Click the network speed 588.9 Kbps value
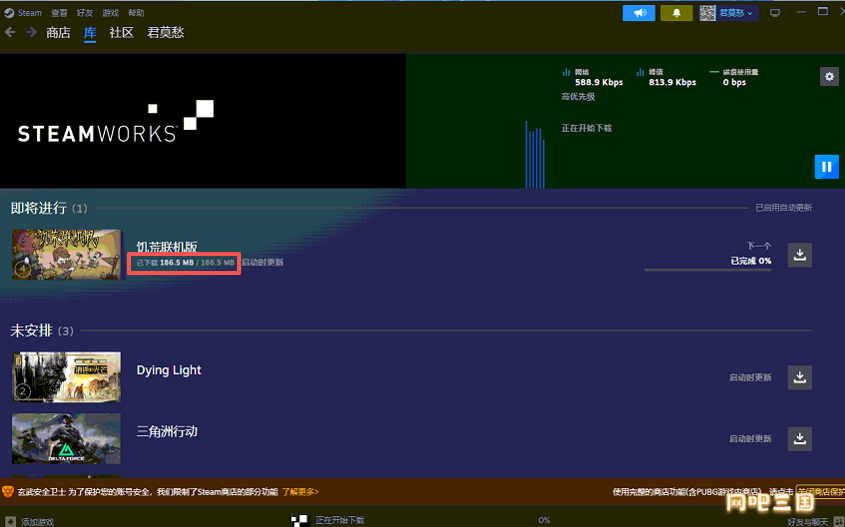 [x=599, y=82]
